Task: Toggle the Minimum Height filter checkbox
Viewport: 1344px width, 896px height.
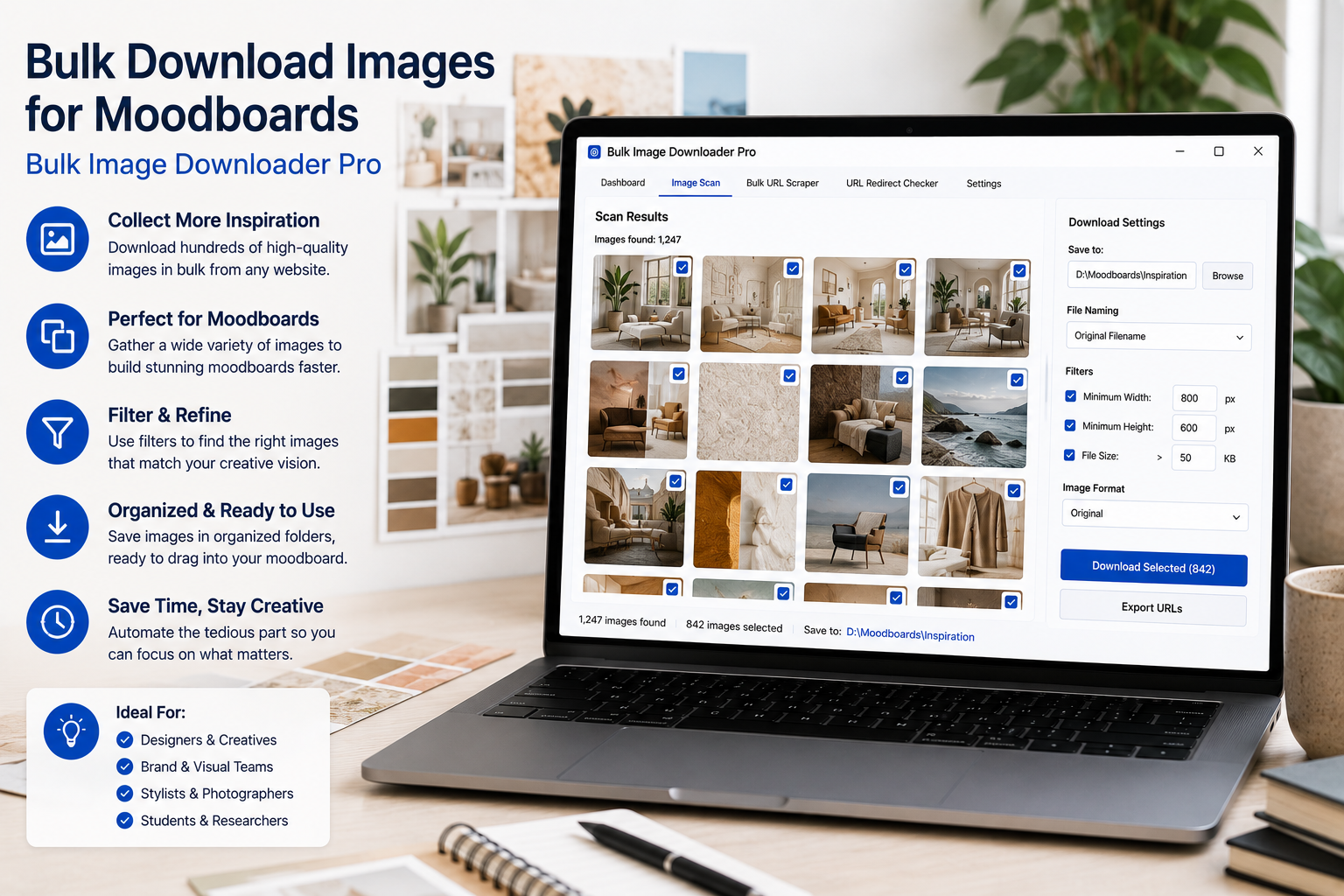Action: click(1069, 426)
